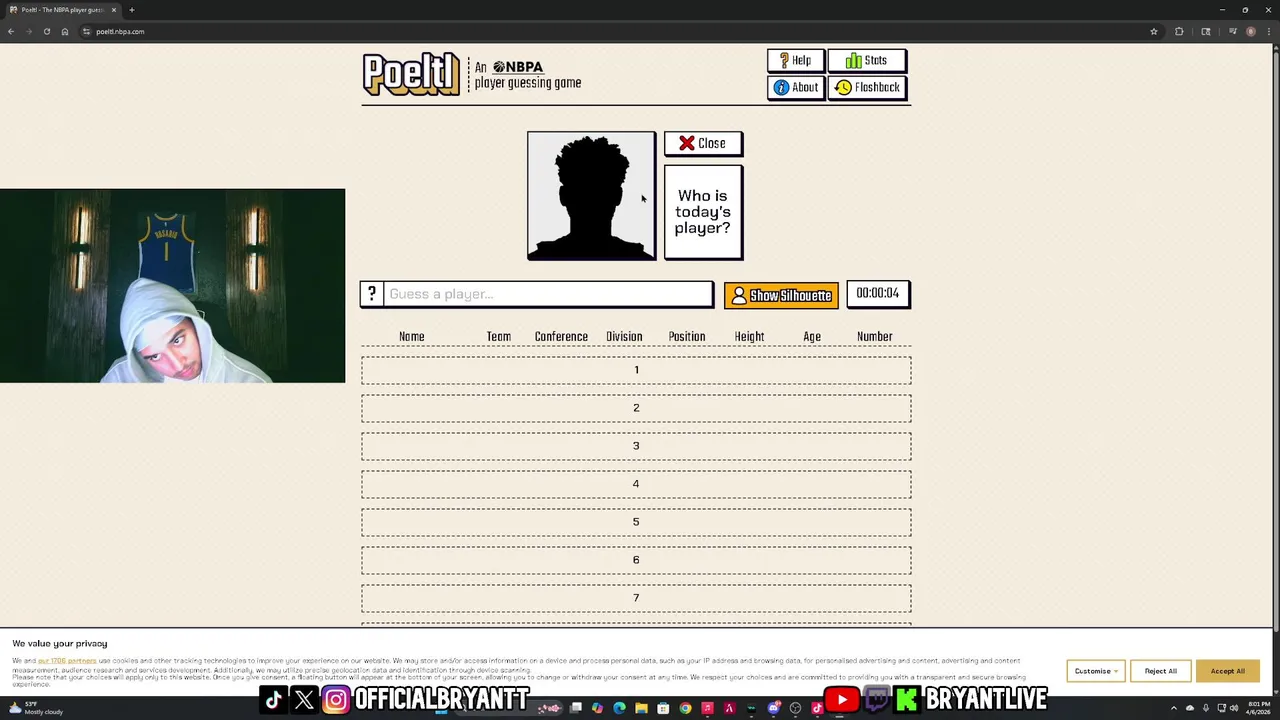Viewport: 1280px width, 720px height.
Task: Open the 'our 1706 partners' link
Action: [x=67, y=661]
